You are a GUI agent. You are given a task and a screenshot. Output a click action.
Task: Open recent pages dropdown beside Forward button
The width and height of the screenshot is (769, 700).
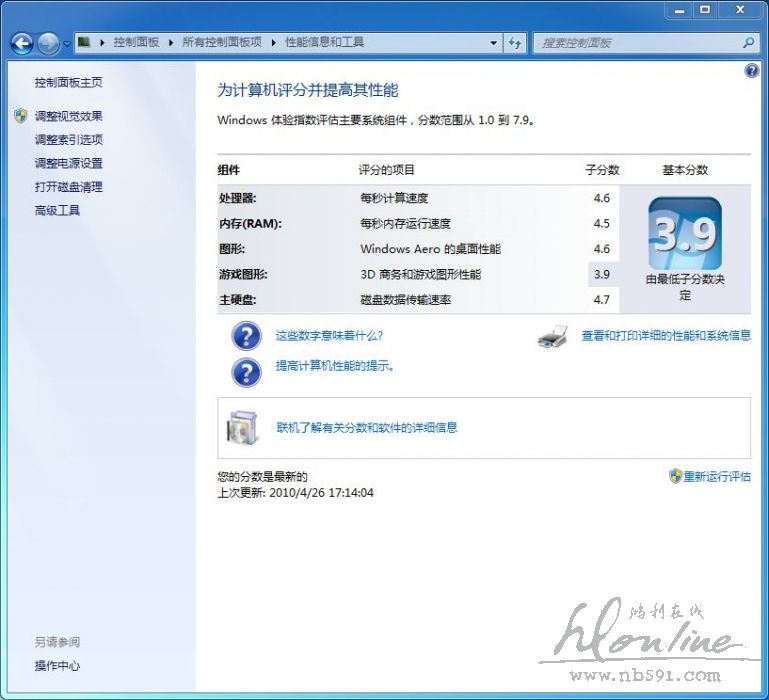[67, 44]
